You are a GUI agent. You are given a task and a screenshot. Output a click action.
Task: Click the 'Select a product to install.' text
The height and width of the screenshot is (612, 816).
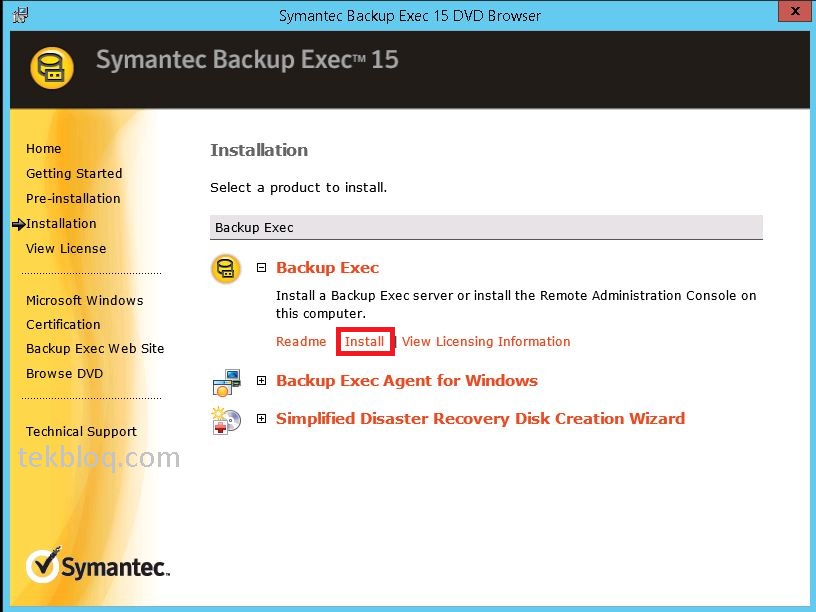click(299, 187)
